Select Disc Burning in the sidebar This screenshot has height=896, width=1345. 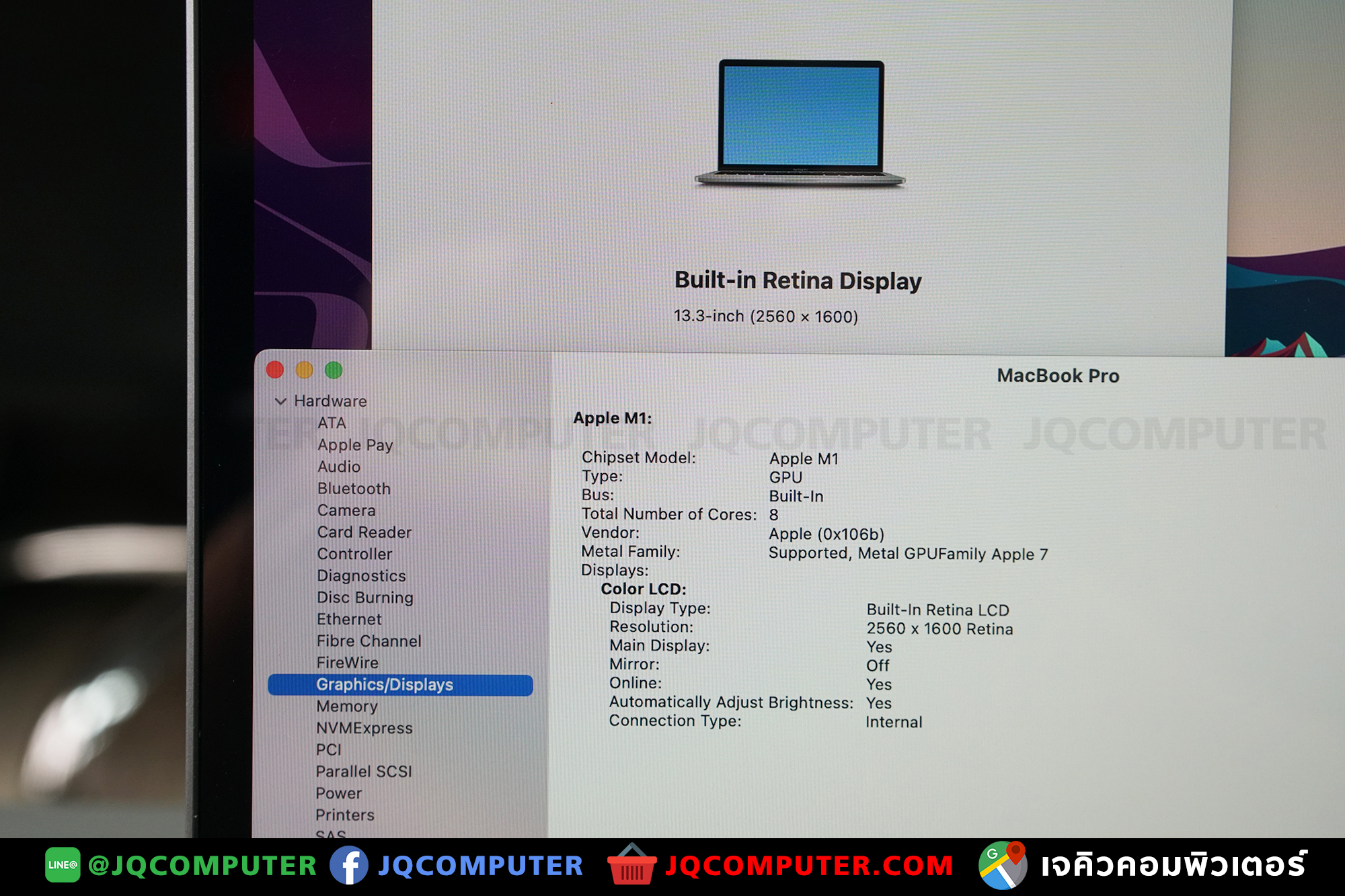coord(365,598)
